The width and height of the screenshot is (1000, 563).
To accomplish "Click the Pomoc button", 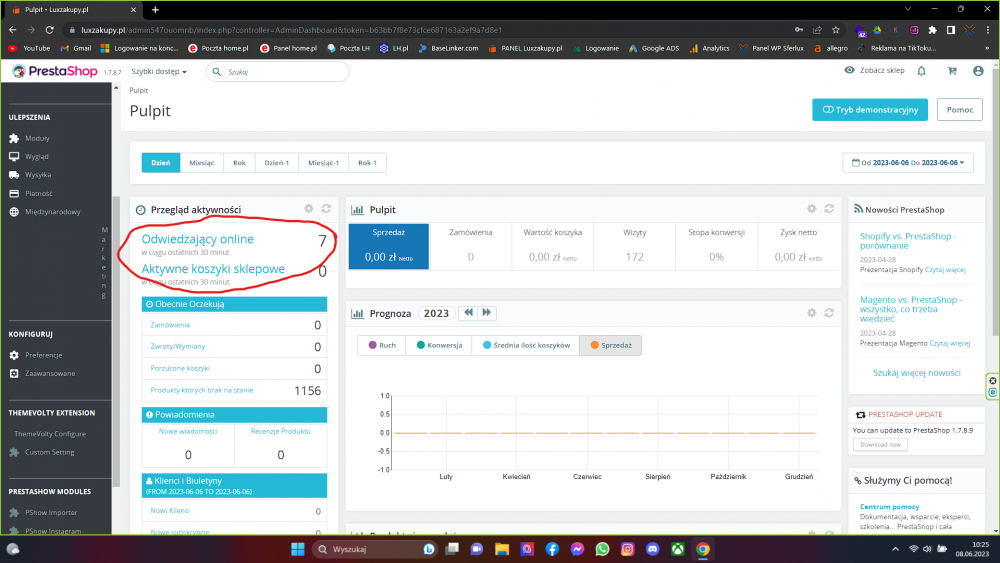I will pyautogui.click(x=960, y=110).
